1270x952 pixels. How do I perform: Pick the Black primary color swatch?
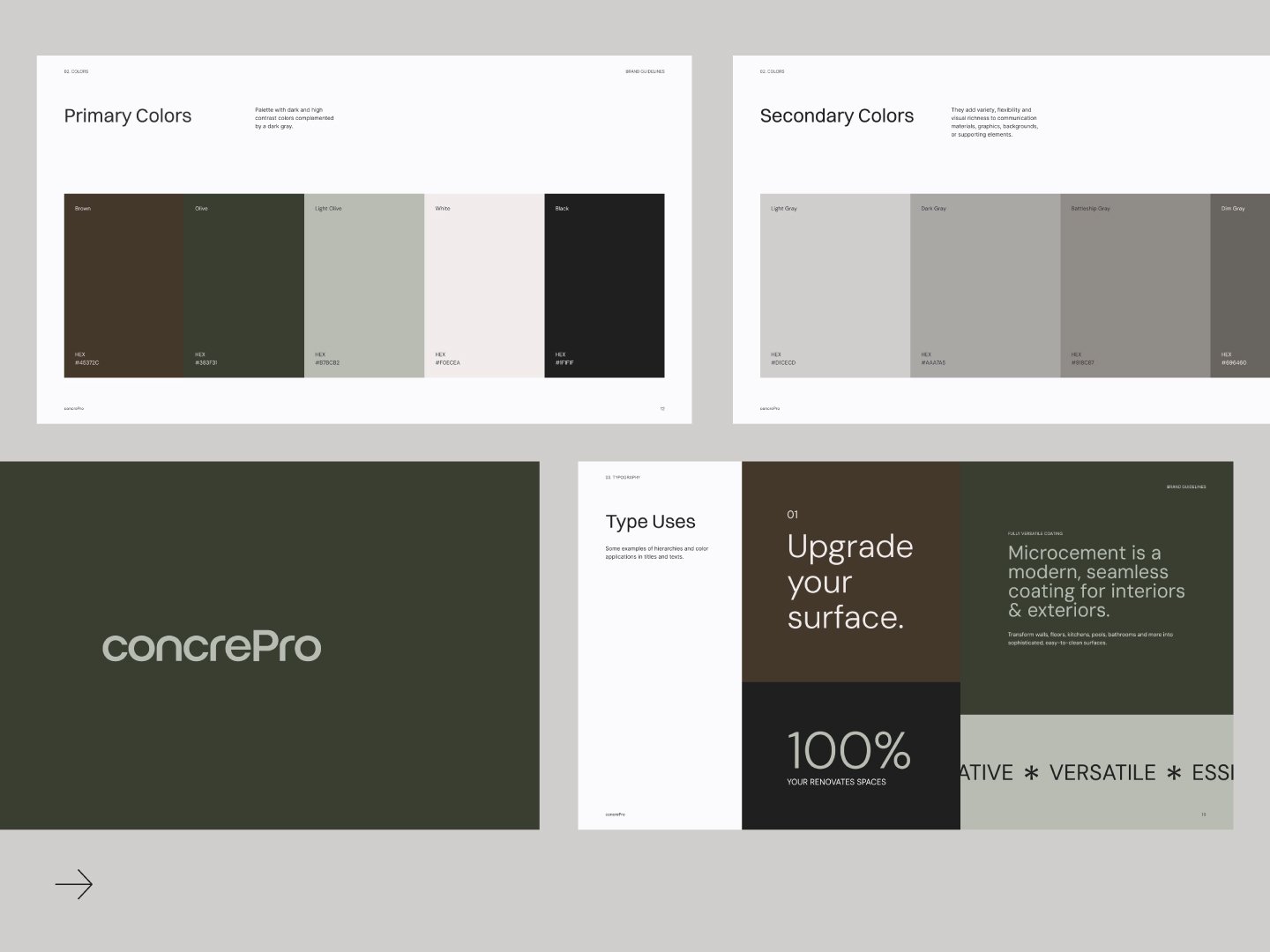[604, 286]
